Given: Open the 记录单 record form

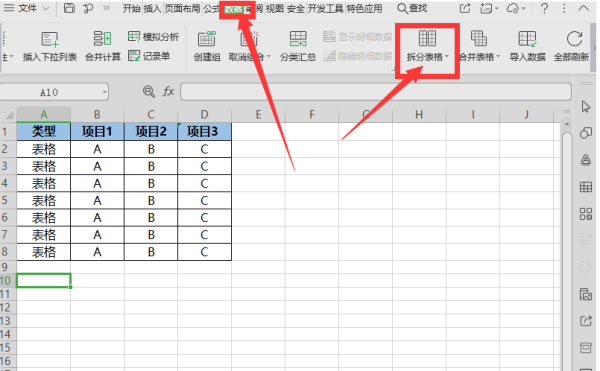Looking at the screenshot, I should [149, 56].
